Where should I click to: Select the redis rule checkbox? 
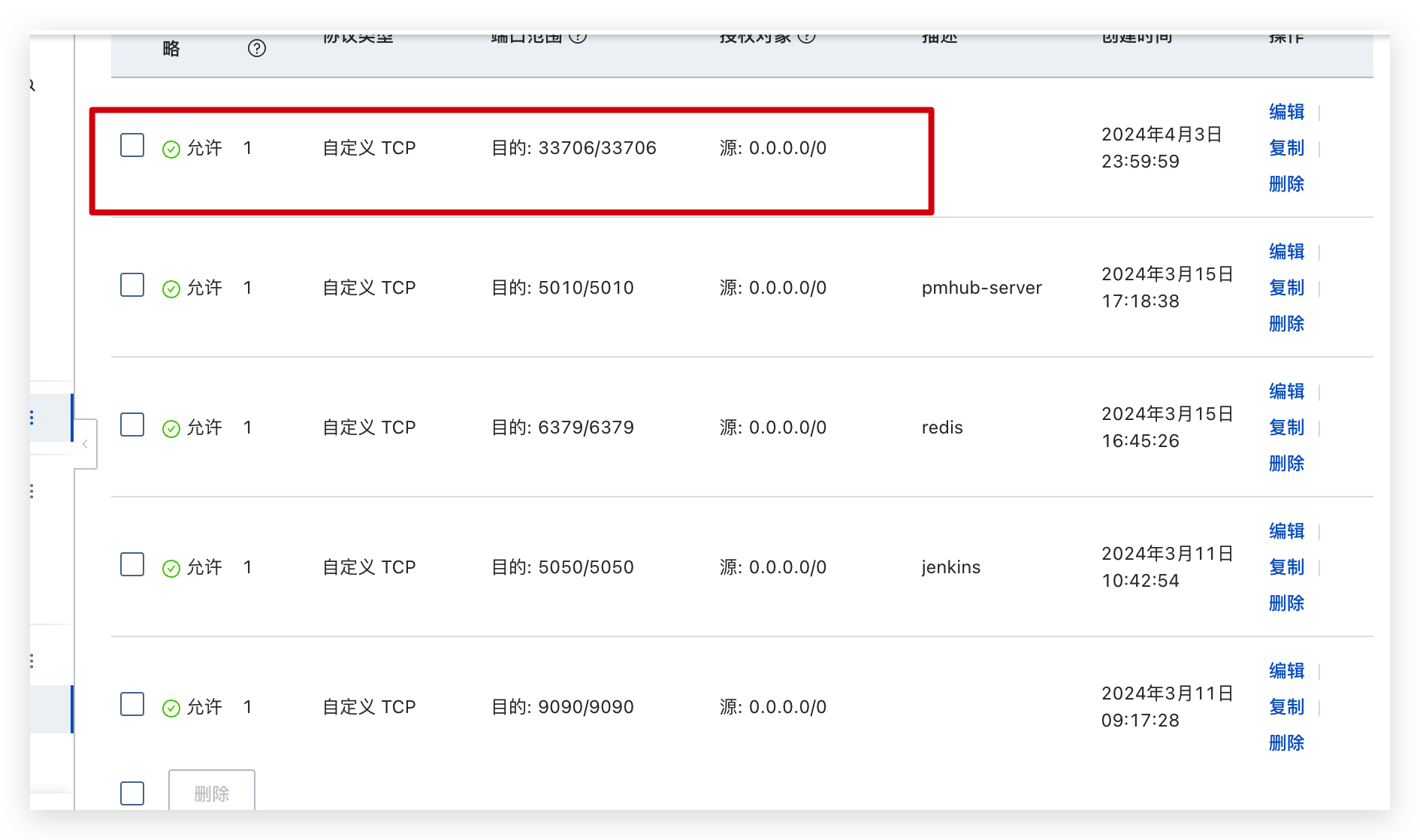coord(132,425)
